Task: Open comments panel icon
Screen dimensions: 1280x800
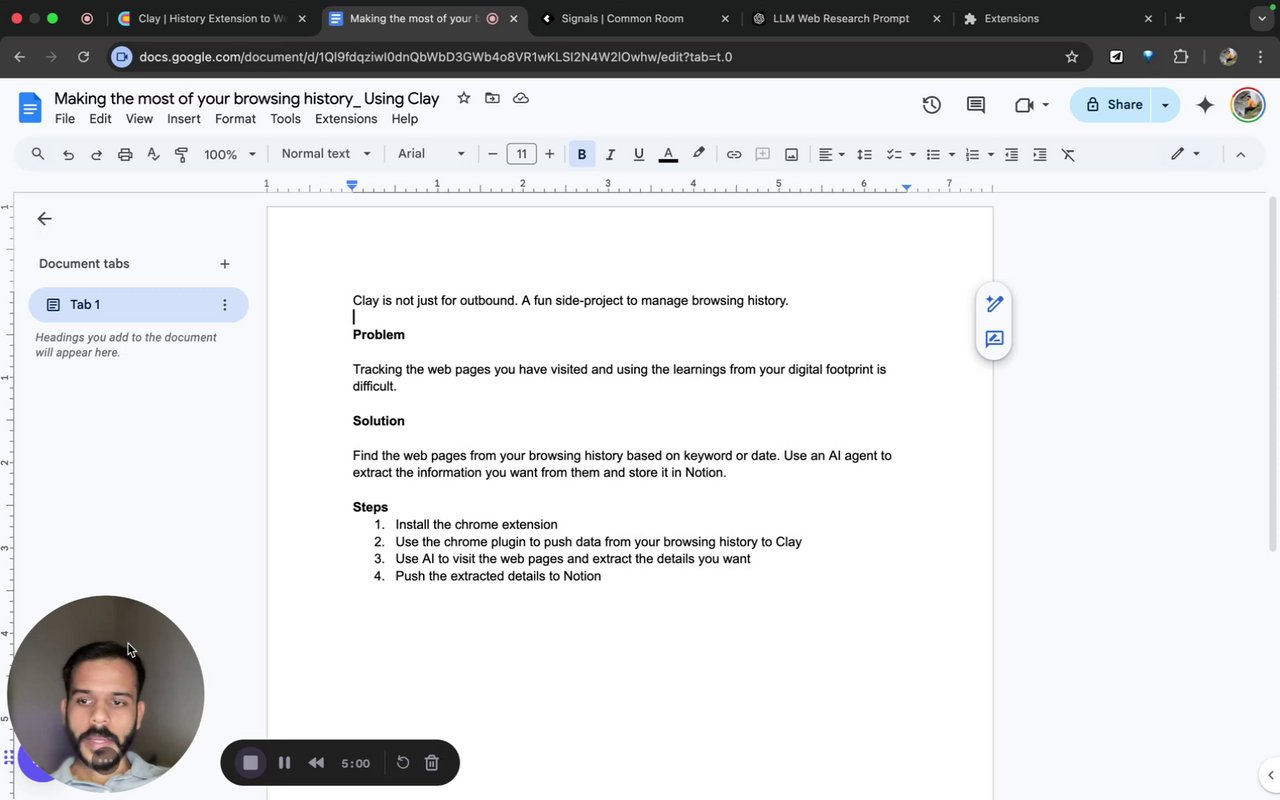Action: tap(975, 105)
